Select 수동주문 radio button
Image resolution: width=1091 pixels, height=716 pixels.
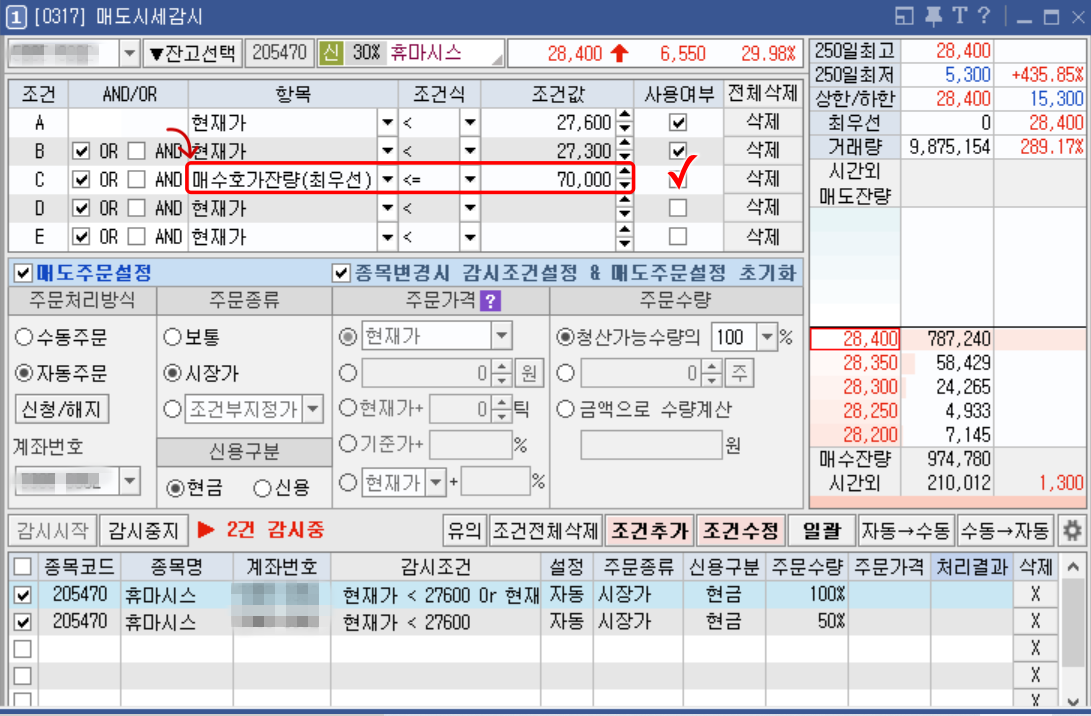(x=24, y=337)
